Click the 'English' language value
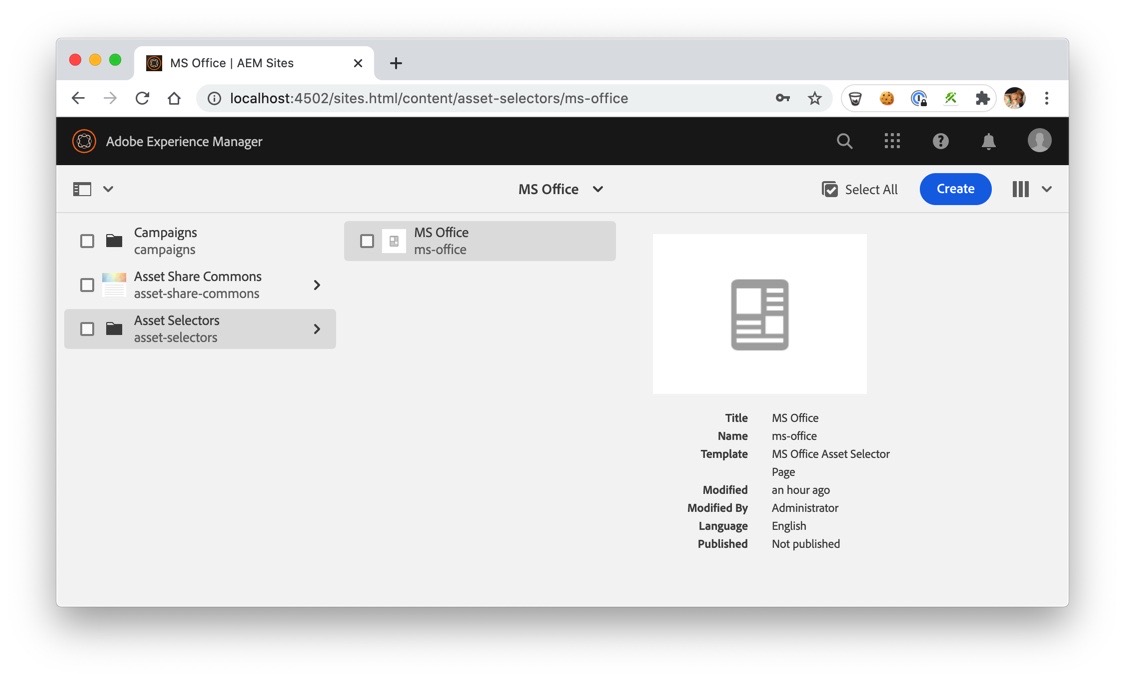This screenshot has height=681, width=1125. 789,526
